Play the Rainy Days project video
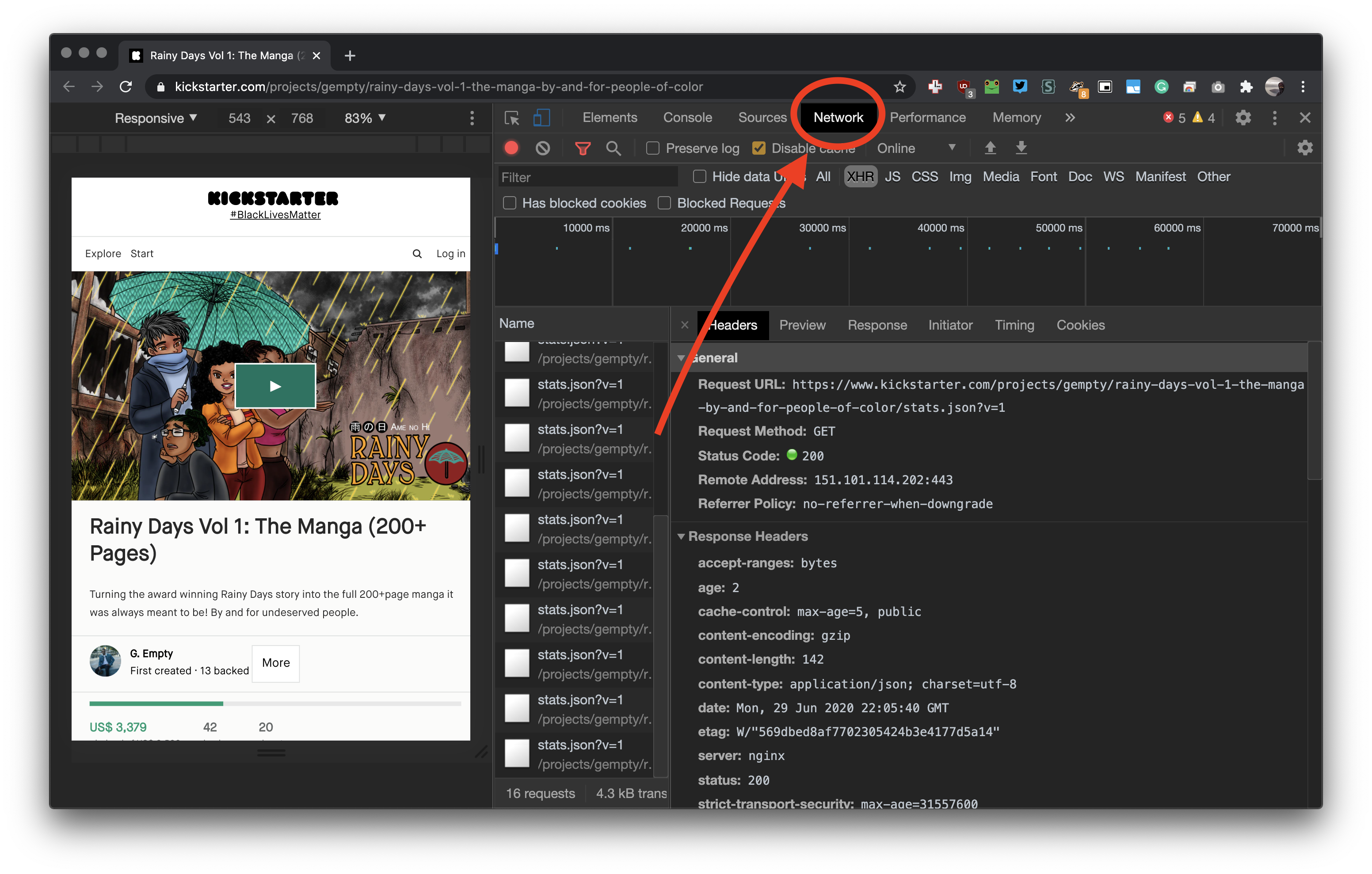Screen dimensions: 1372x874 click(x=275, y=386)
